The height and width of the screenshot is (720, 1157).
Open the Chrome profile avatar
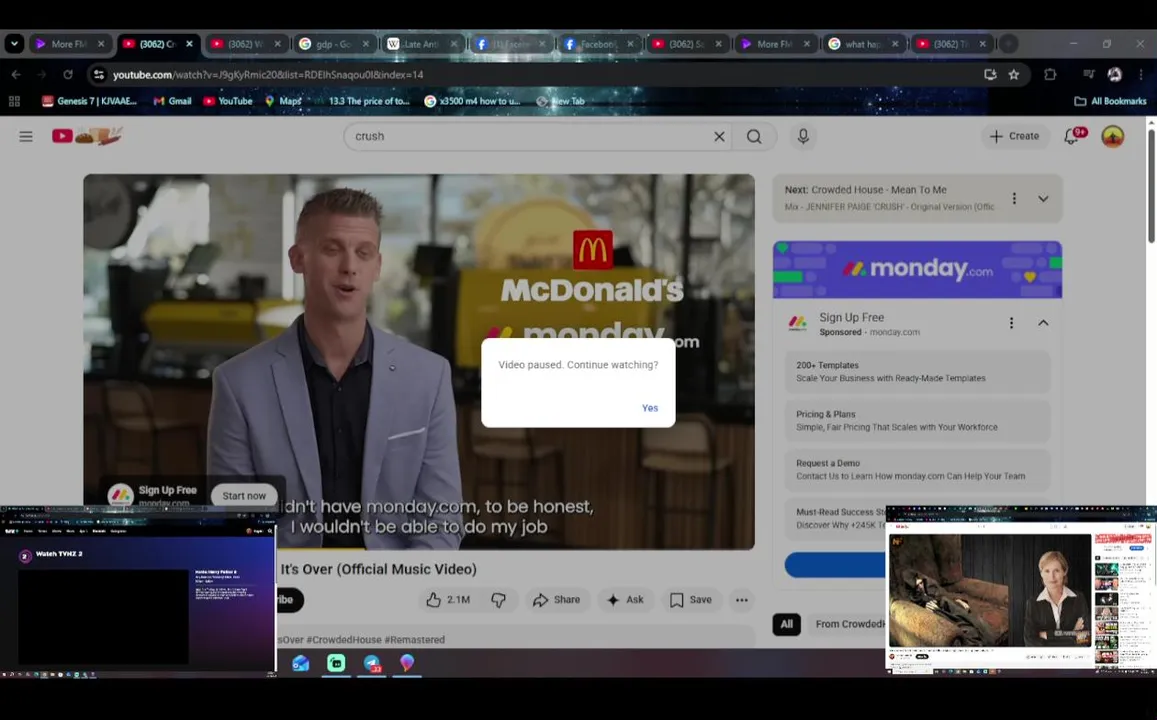[x=1114, y=75]
